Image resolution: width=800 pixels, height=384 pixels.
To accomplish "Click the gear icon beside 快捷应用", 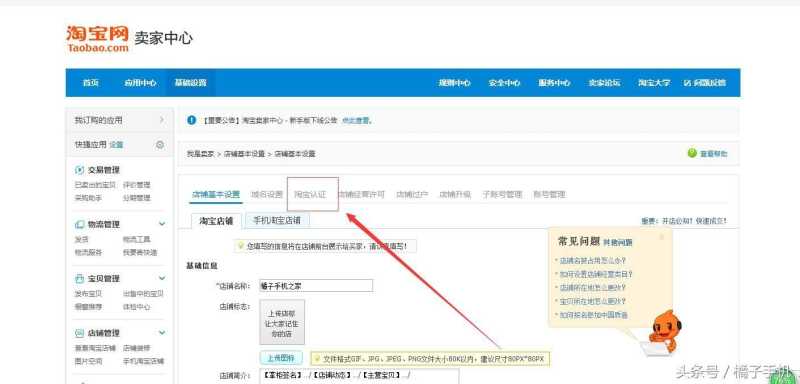I will point(160,145).
